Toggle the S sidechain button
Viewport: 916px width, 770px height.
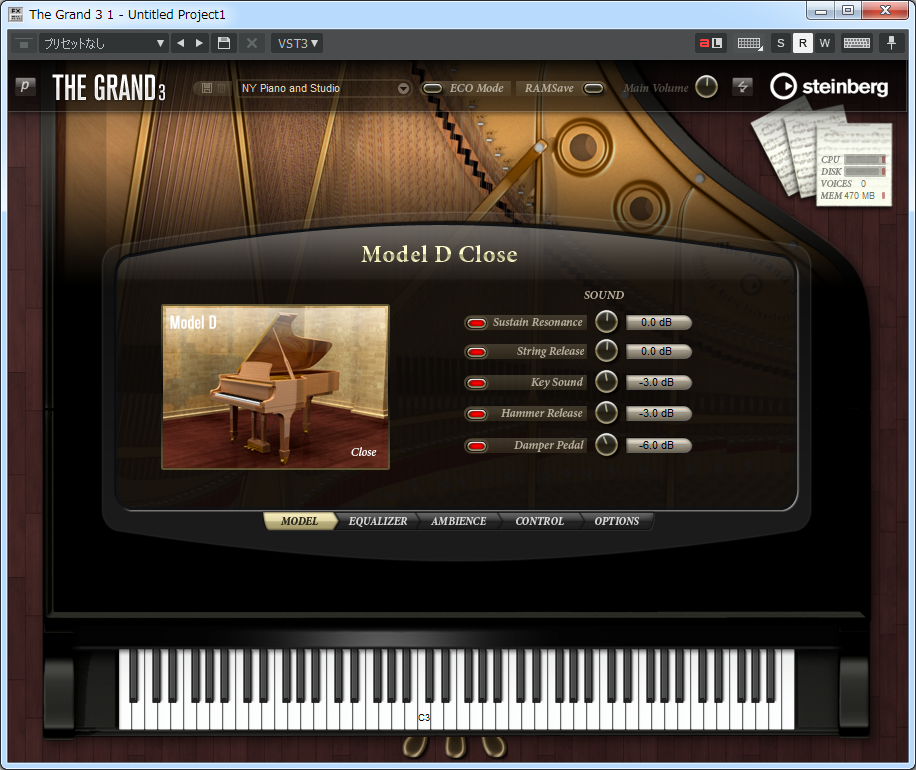click(x=780, y=43)
